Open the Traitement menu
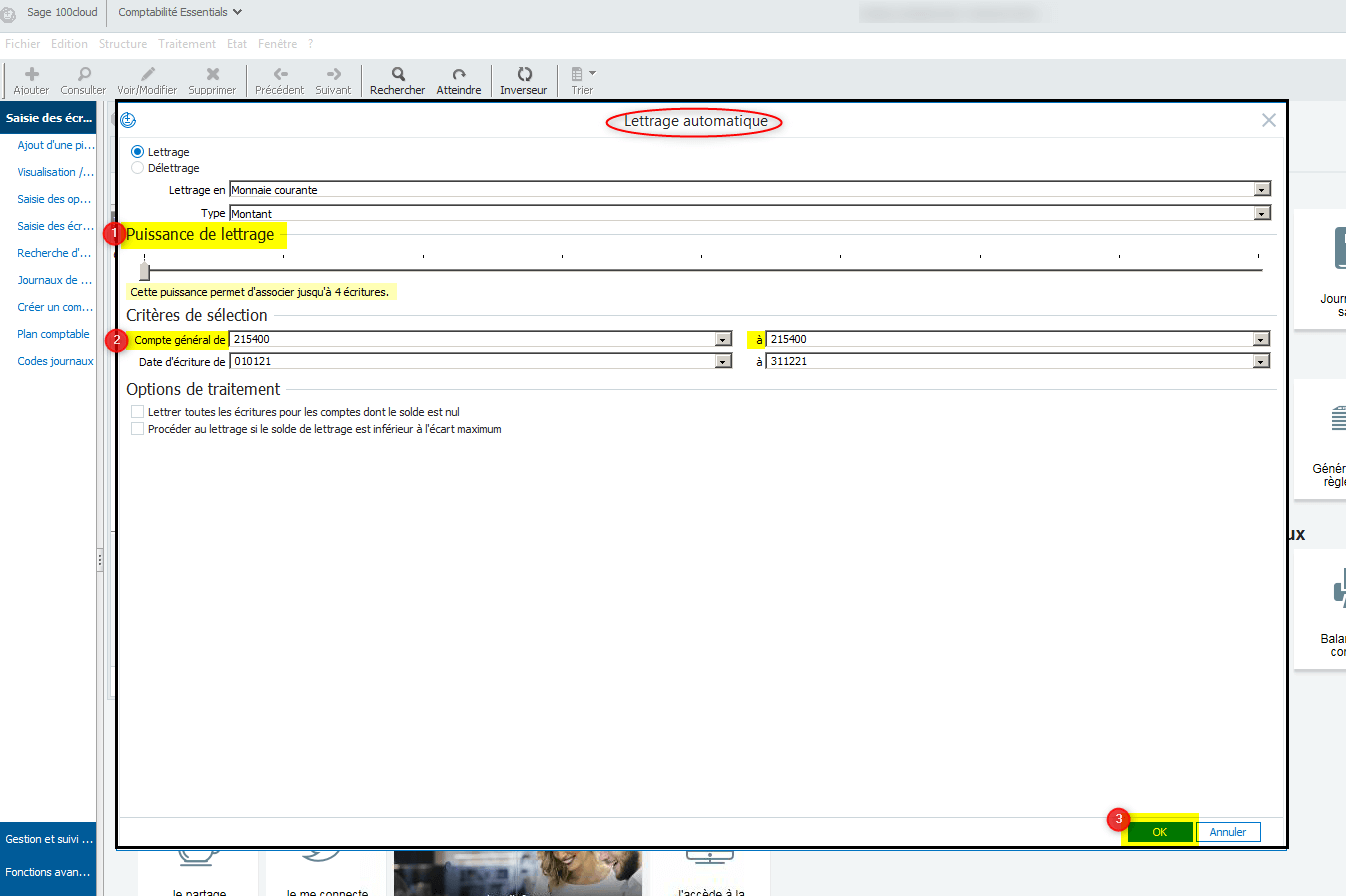Image resolution: width=1346 pixels, height=896 pixels. coord(187,44)
